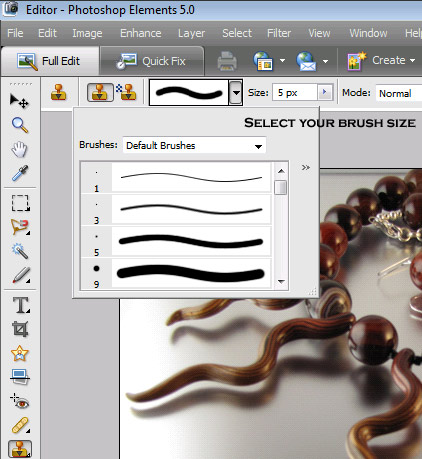Select the Zoom magnifier tool
The width and height of the screenshot is (422, 459).
click(20, 125)
